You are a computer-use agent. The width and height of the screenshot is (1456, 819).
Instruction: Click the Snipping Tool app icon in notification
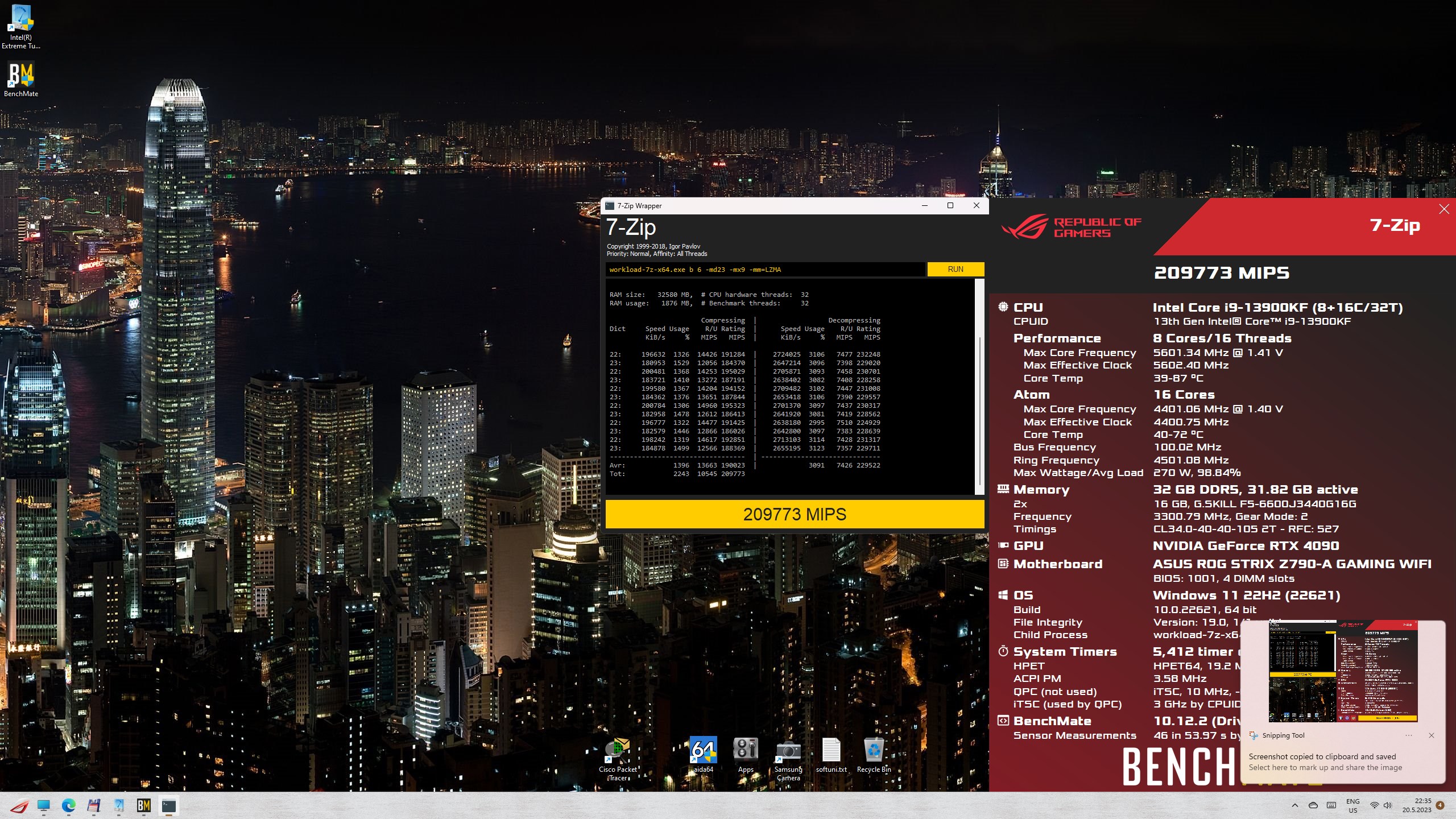pyautogui.click(x=1253, y=735)
